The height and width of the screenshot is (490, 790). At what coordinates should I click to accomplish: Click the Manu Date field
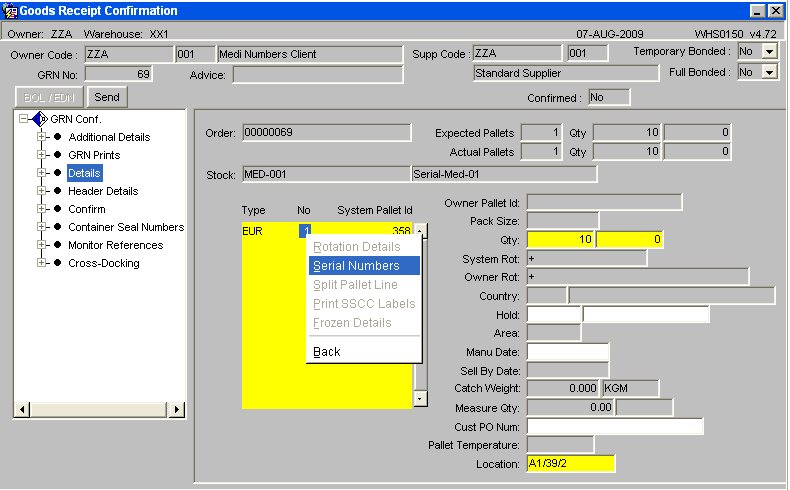(568, 352)
